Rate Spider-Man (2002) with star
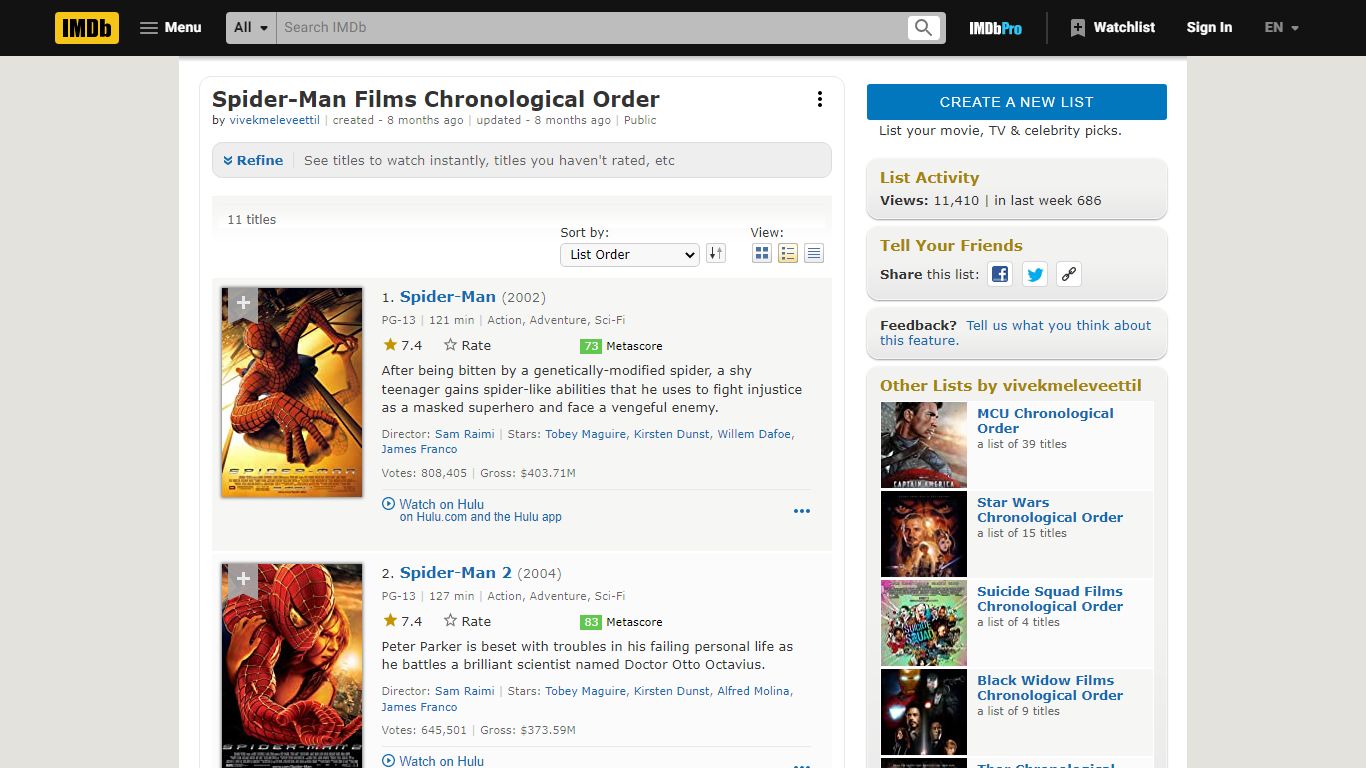Viewport: 1366px width, 768px height. coord(467,345)
